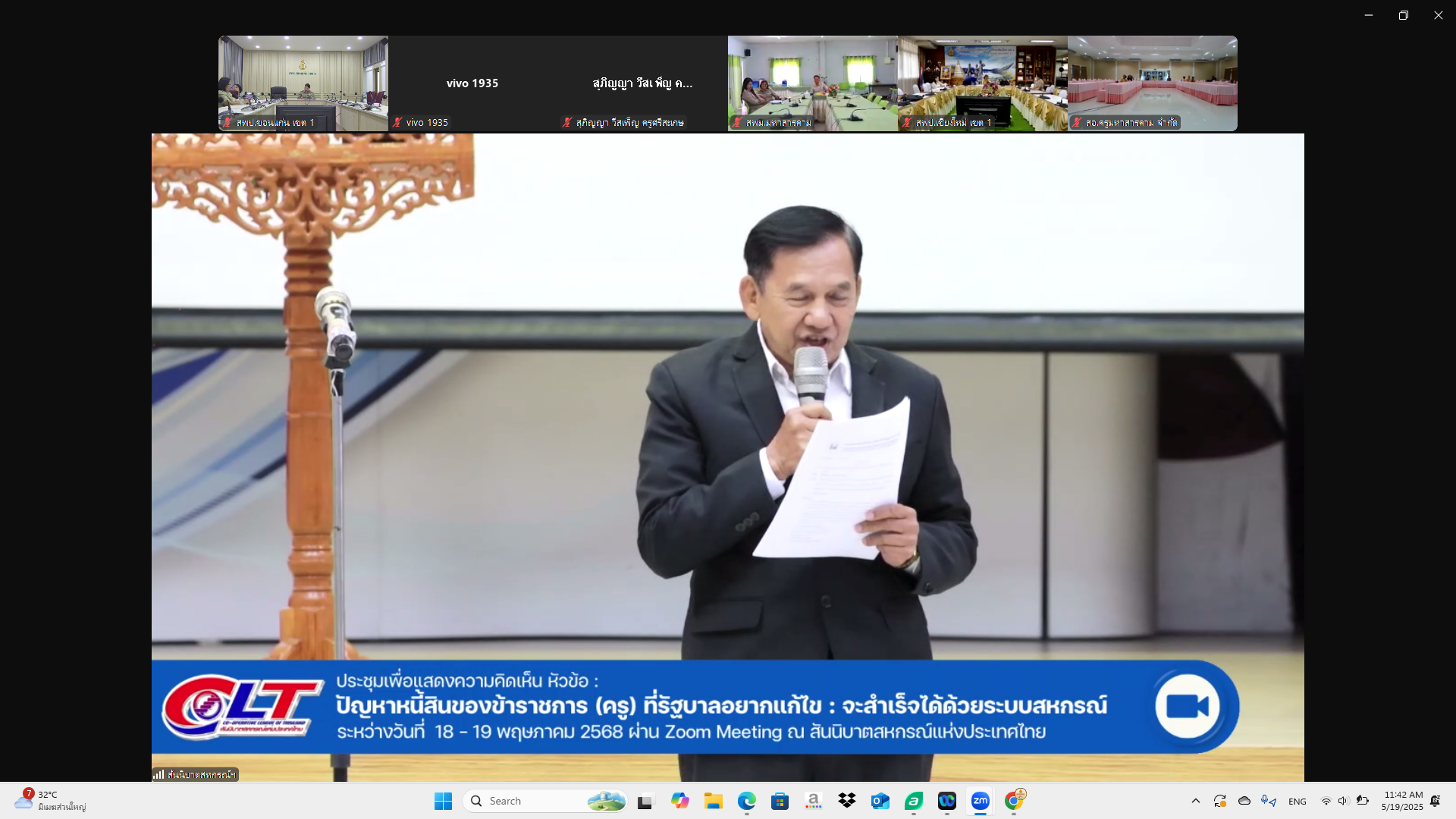Open Task View from the taskbar
The height and width of the screenshot is (819, 1456).
point(645,801)
